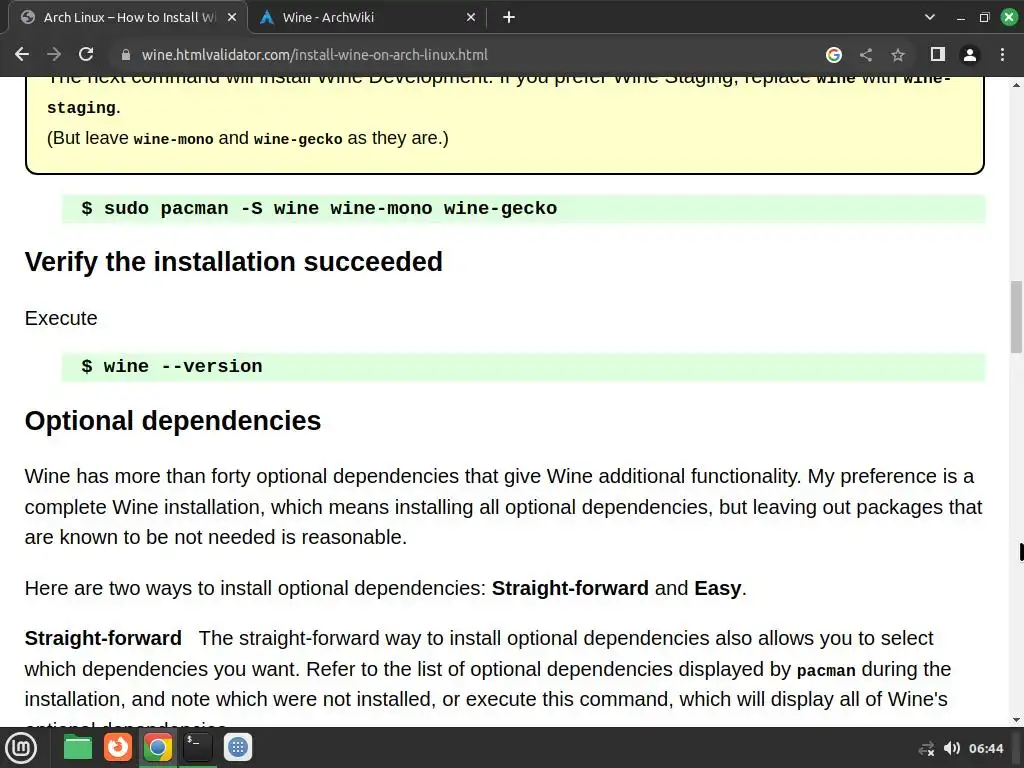Viewport: 1024px width, 768px height.
Task: Click the 06:44 clock in the tray
Action: tap(986, 748)
